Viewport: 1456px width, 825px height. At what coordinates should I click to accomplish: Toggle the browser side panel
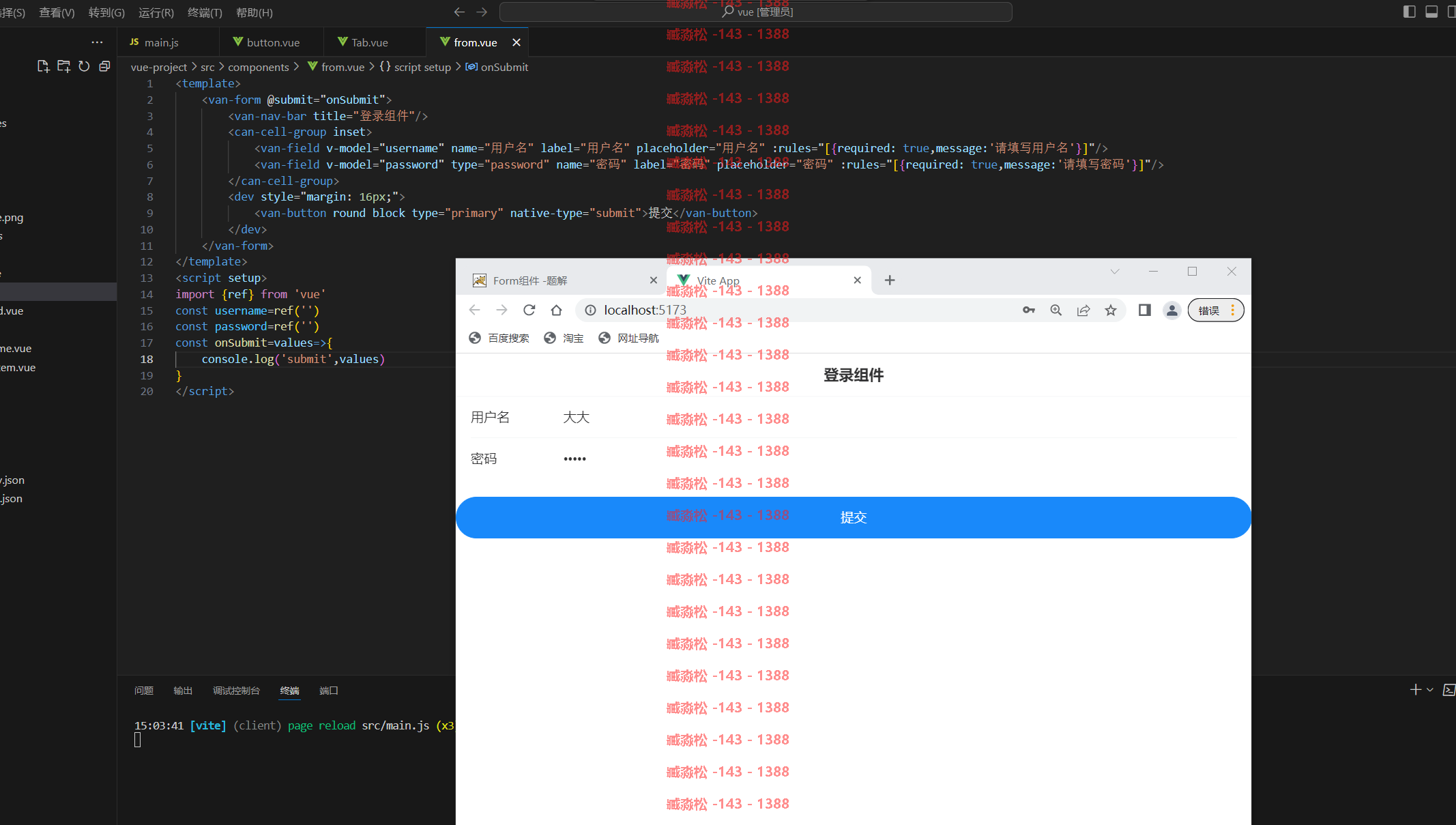1144,310
